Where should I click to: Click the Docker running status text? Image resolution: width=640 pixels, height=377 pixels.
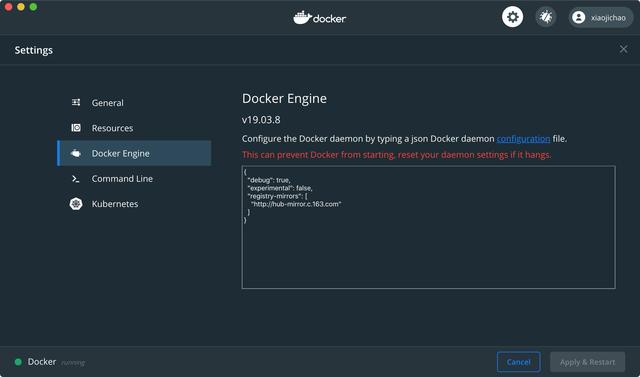pos(73,362)
